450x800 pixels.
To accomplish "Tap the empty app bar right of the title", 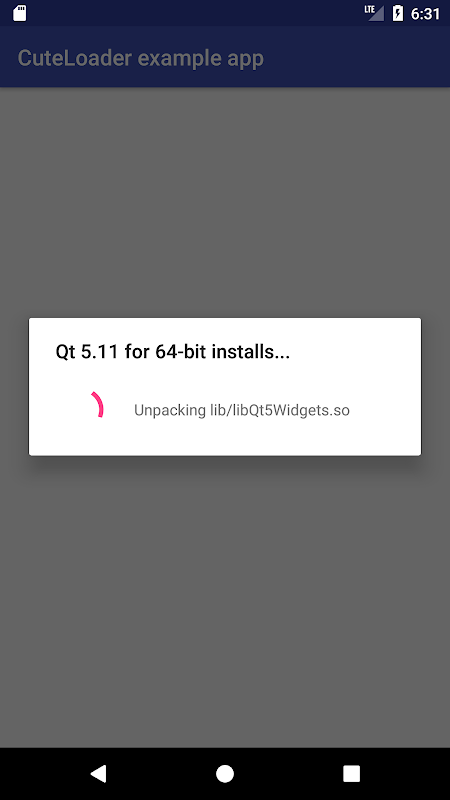I will (x=357, y=57).
